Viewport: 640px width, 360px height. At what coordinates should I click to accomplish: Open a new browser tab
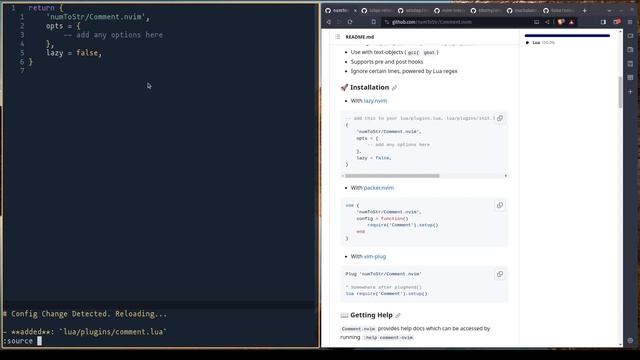584,11
